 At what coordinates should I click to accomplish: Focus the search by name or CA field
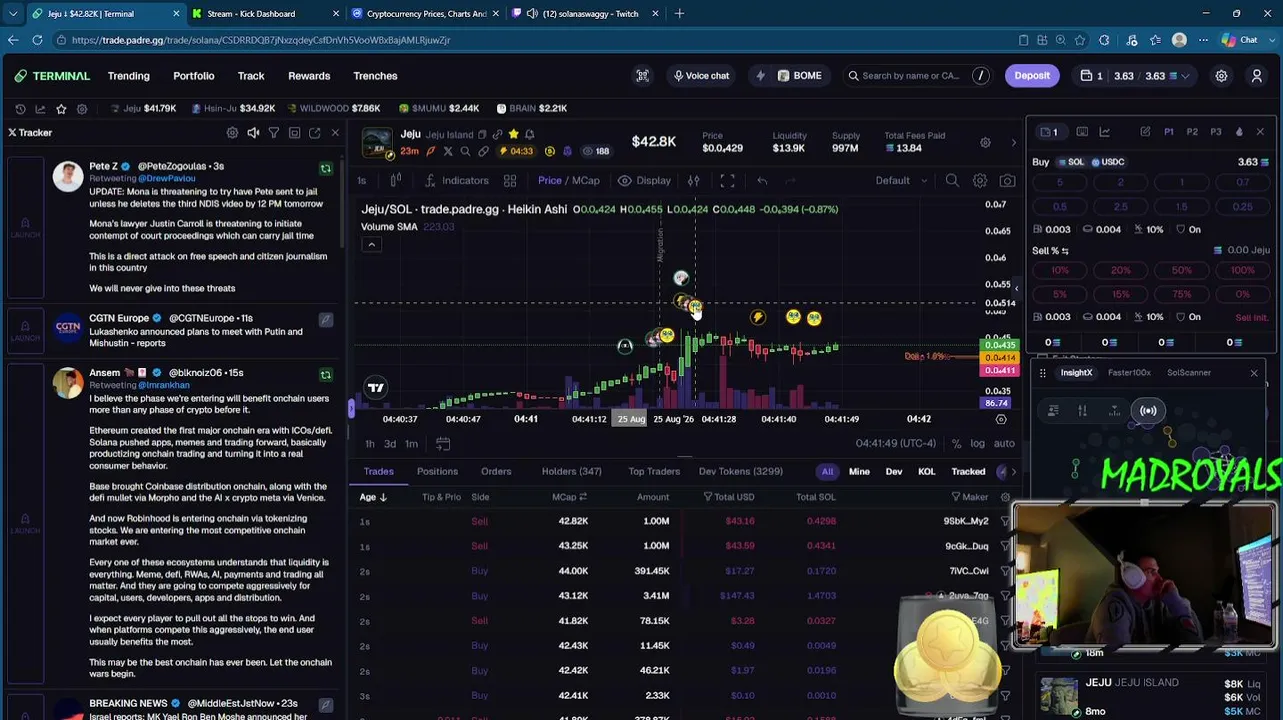pos(918,76)
